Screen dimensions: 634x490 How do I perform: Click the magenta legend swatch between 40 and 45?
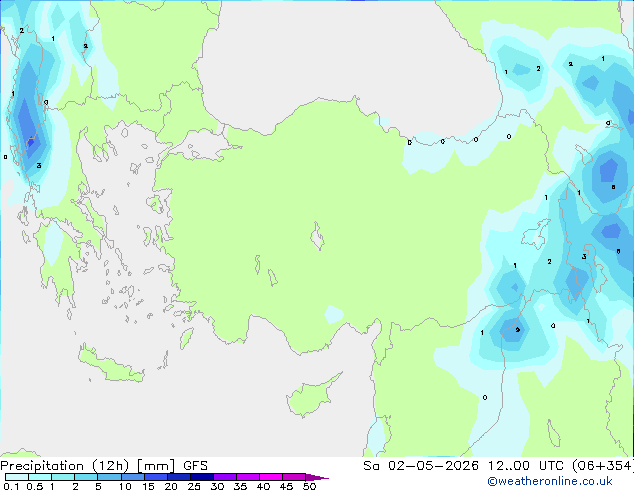271,477
